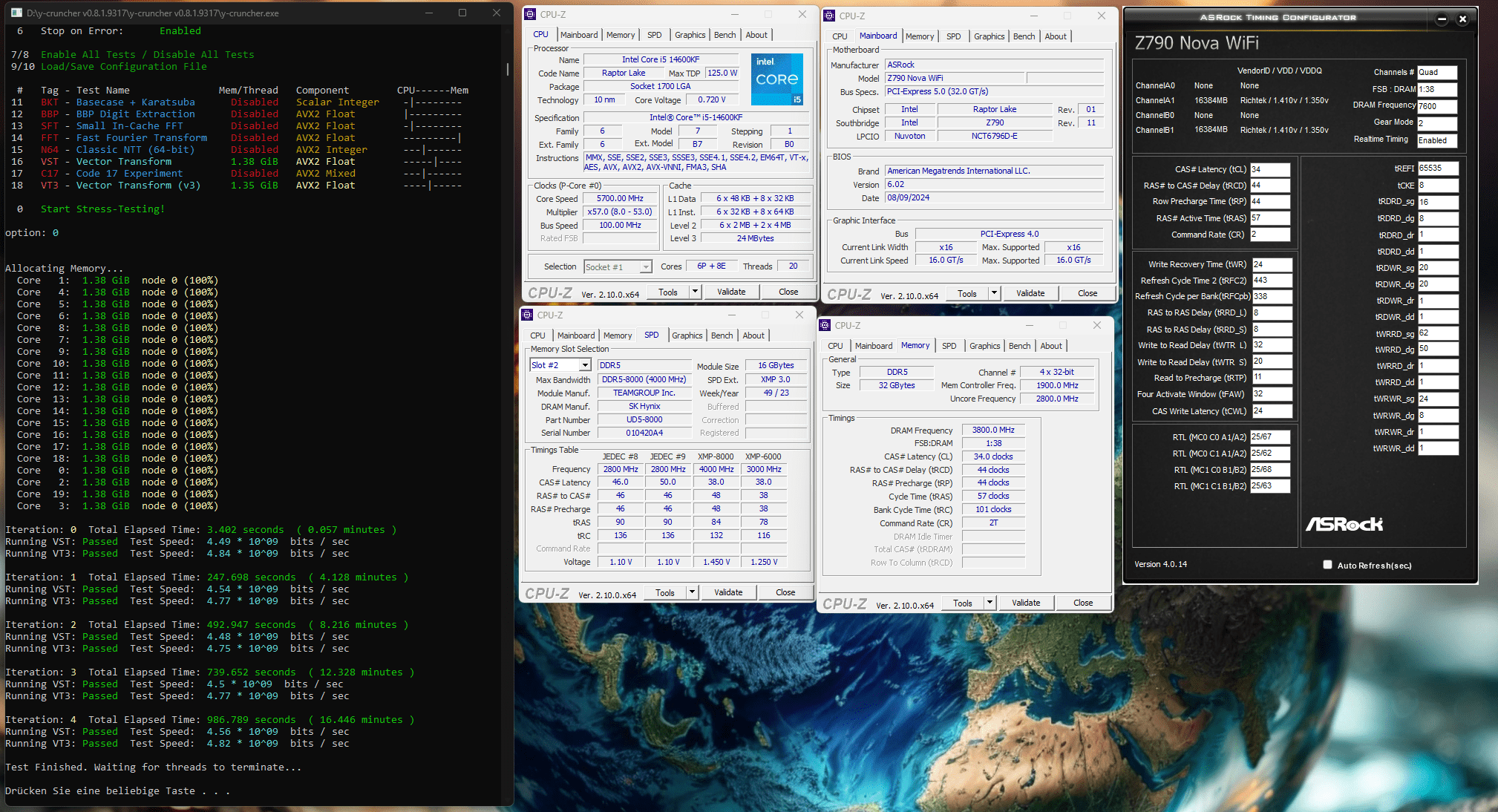Click Validate button in Memory window
Image resolution: width=1498 pixels, height=812 pixels.
click(x=1026, y=603)
